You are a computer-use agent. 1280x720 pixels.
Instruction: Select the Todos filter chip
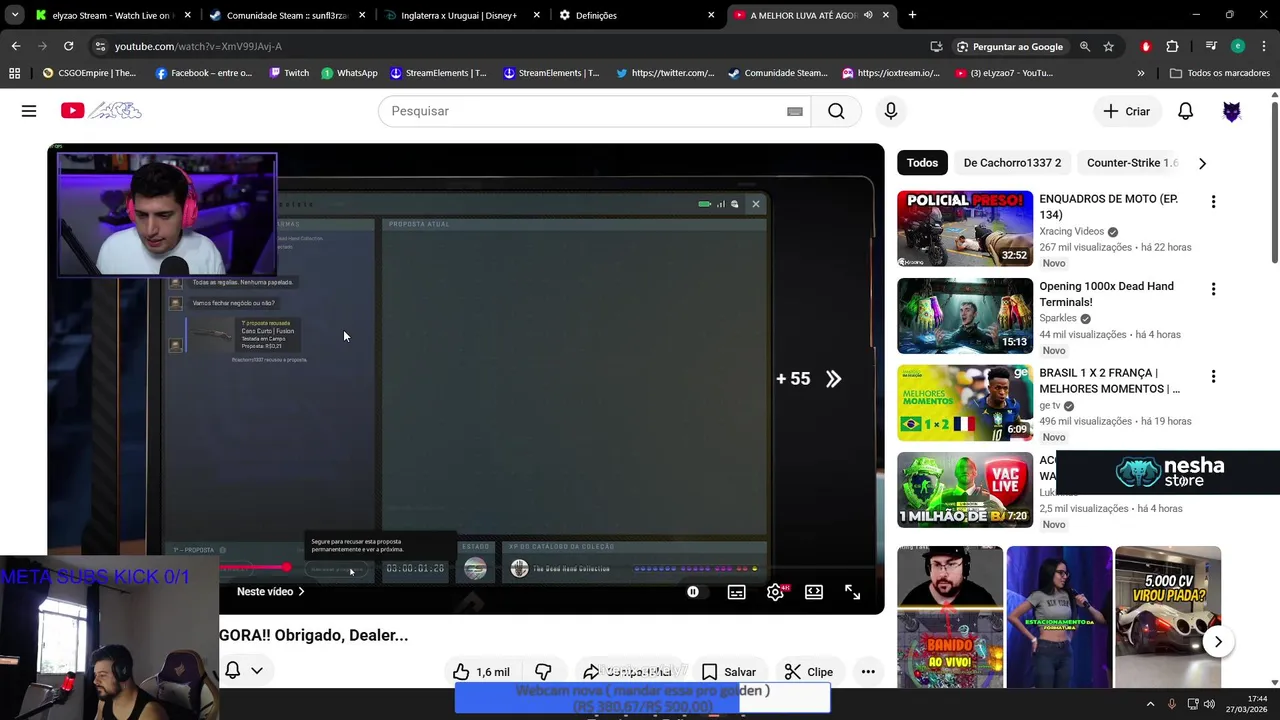click(x=922, y=163)
